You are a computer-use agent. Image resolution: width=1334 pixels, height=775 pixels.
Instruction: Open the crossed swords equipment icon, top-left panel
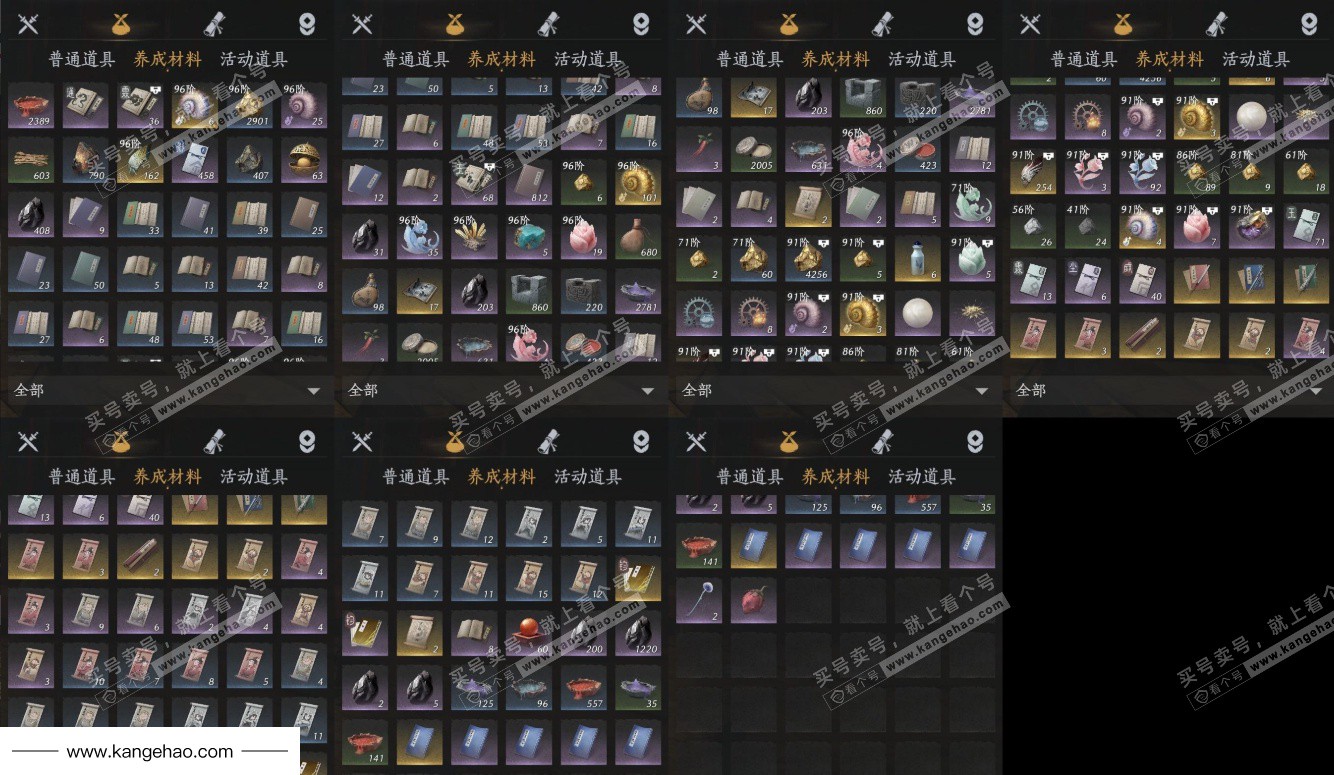click(28, 24)
